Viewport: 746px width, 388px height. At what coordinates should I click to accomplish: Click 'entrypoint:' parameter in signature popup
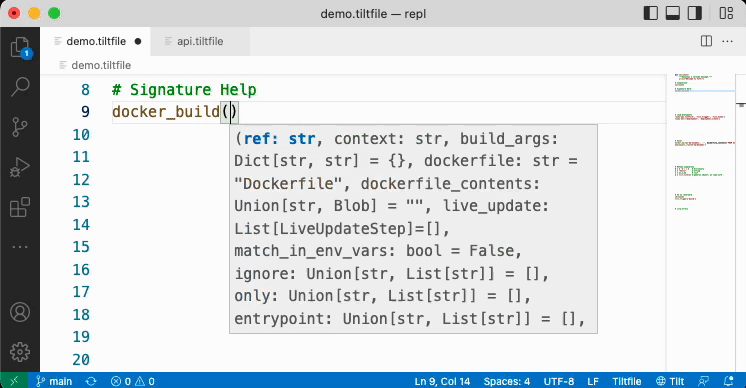coord(283,318)
